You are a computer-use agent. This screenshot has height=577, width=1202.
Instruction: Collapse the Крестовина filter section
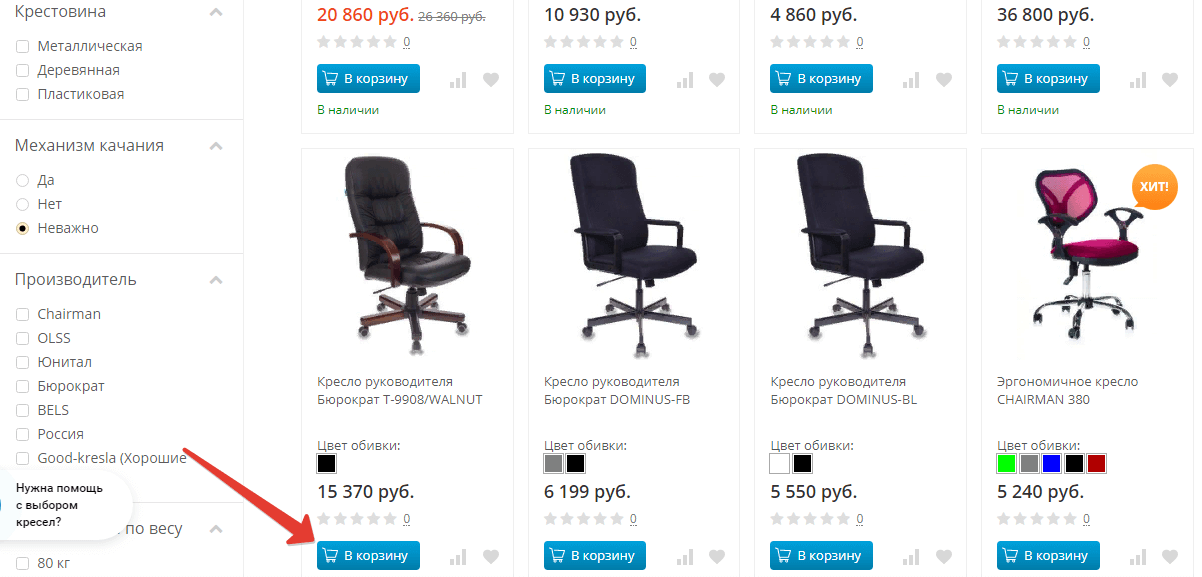coord(215,12)
